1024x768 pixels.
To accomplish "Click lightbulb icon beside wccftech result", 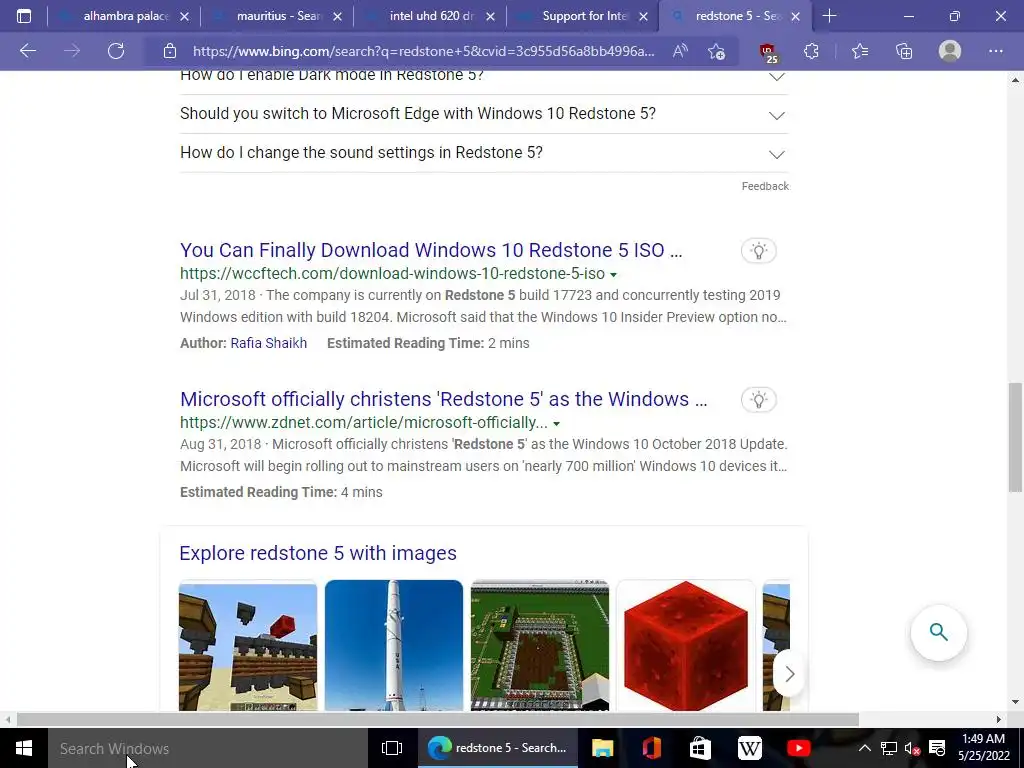I will (758, 251).
